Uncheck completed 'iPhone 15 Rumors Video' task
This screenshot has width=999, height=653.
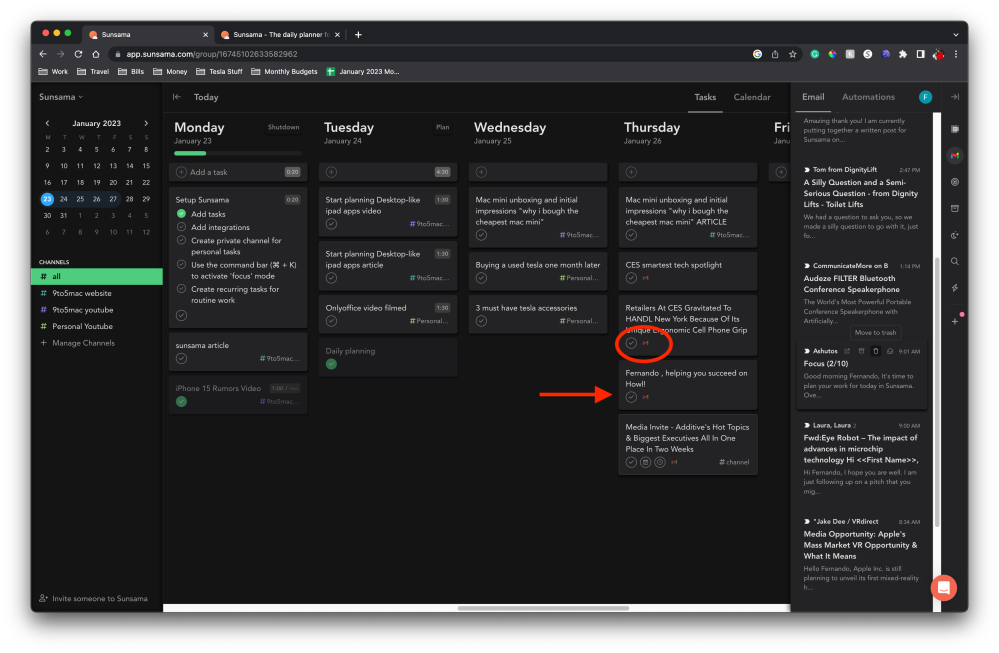pyautogui.click(x=182, y=401)
